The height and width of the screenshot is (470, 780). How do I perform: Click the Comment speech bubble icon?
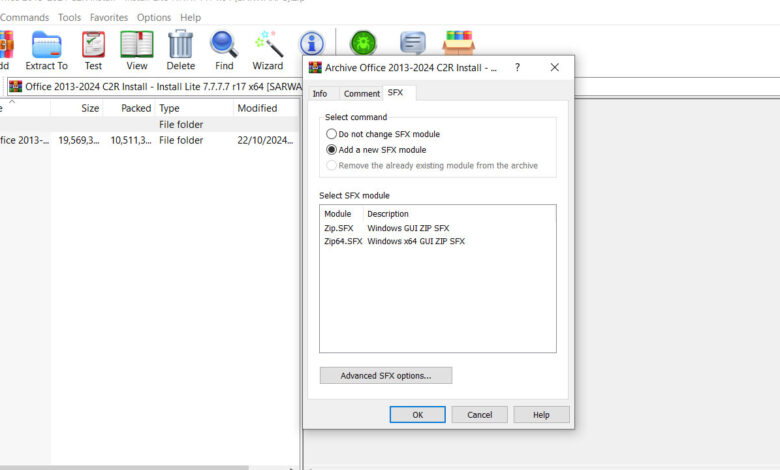[413, 43]
